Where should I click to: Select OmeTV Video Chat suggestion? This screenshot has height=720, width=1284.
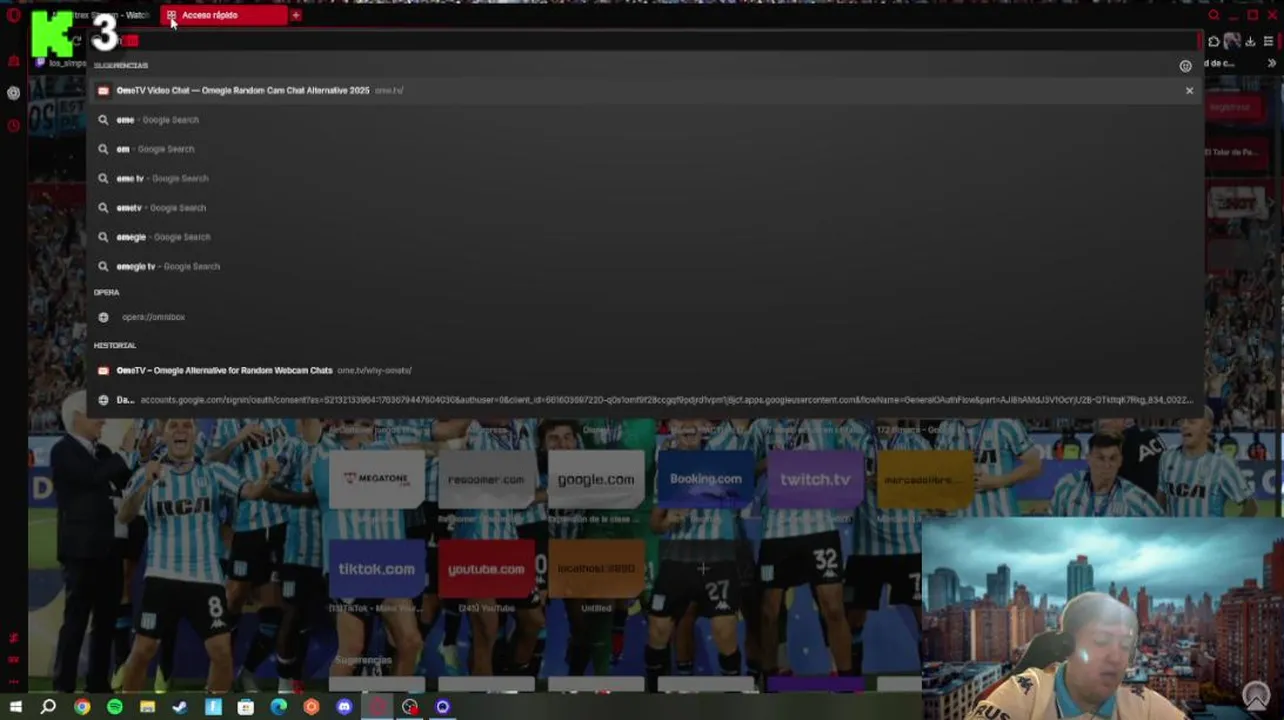click(x=645, y=90)
